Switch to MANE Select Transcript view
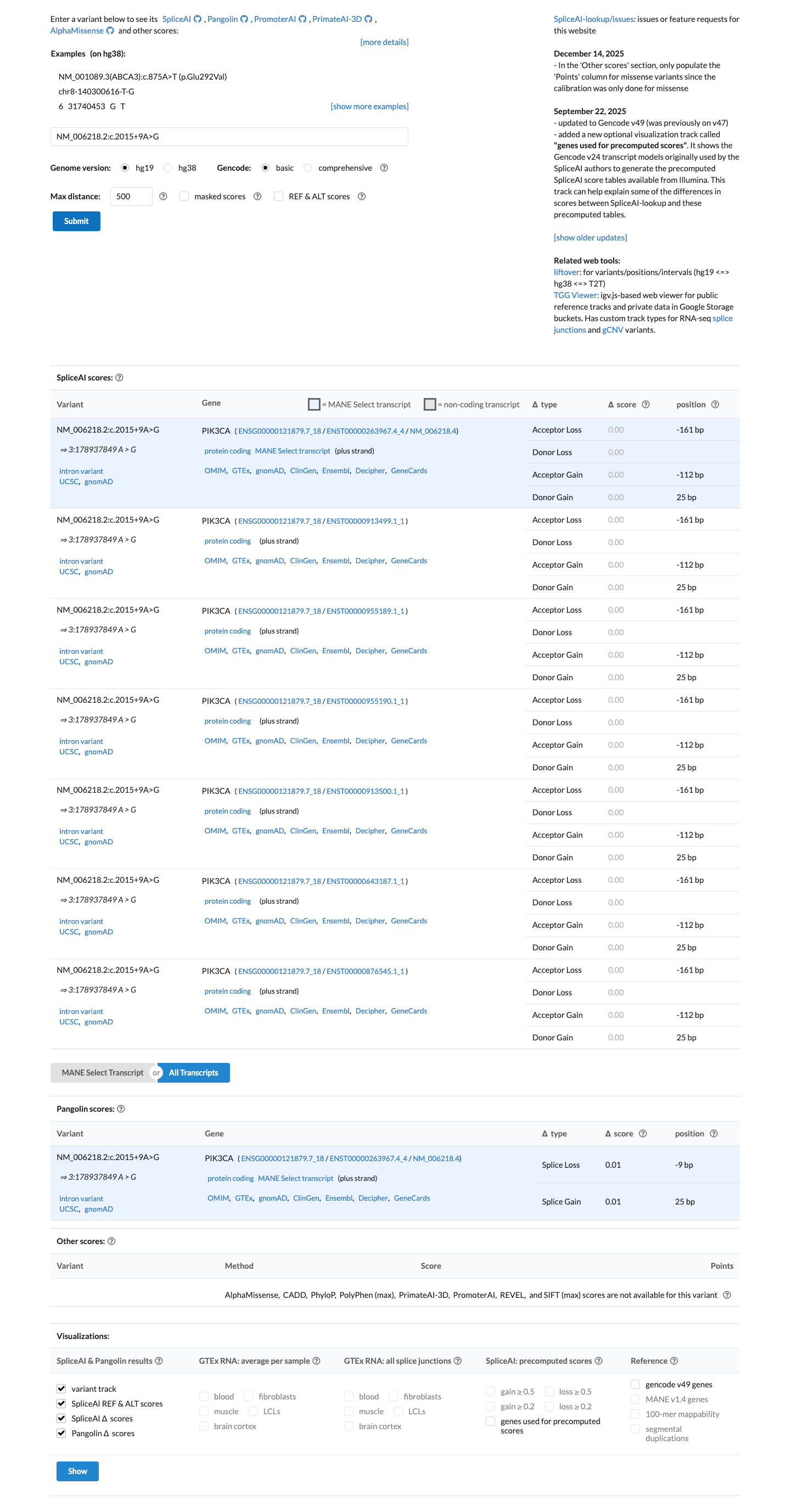Viewport: 798px width, 1512px height. (103, 1072)
